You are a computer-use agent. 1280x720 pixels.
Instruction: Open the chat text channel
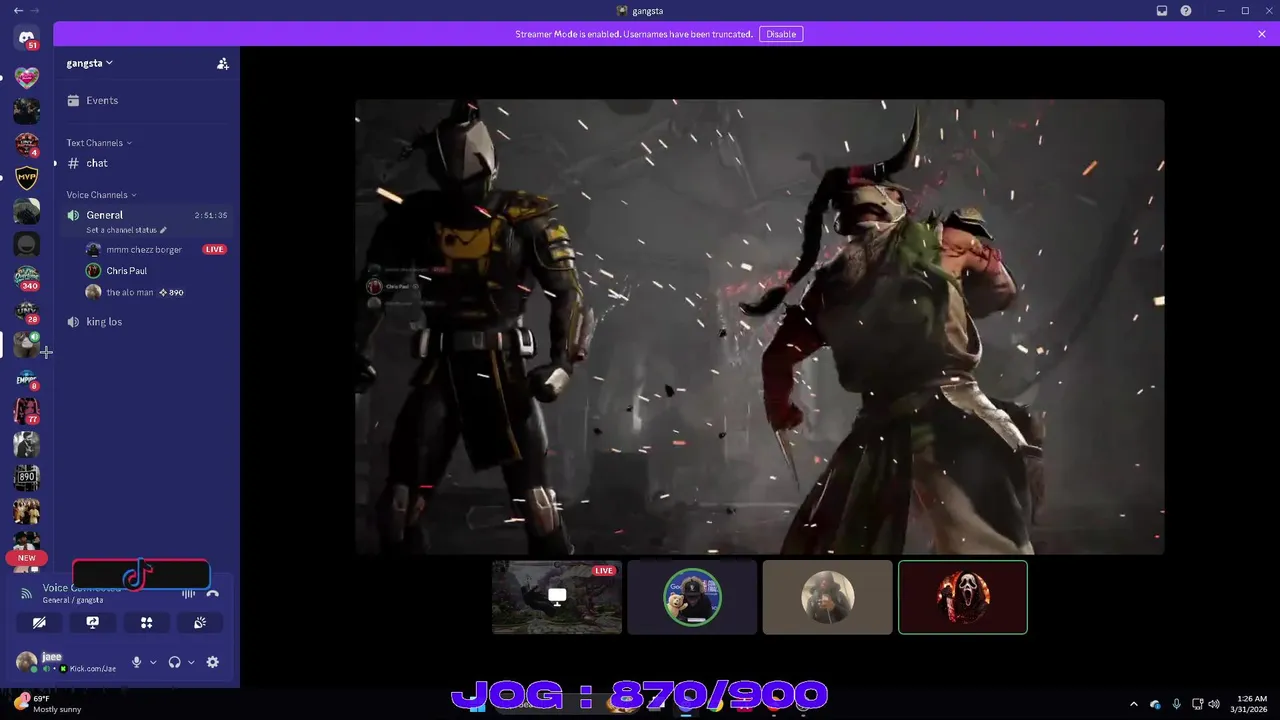pos(146,163)
